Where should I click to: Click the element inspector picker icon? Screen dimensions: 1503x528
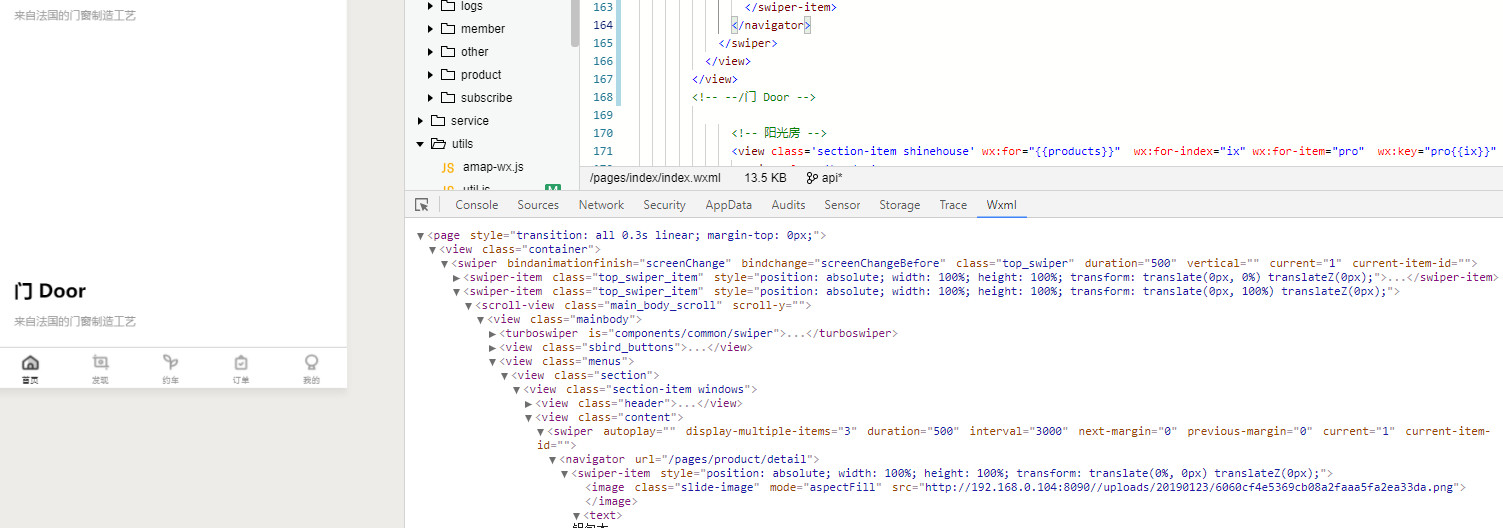pyautogui.click(x=422, y=204)
